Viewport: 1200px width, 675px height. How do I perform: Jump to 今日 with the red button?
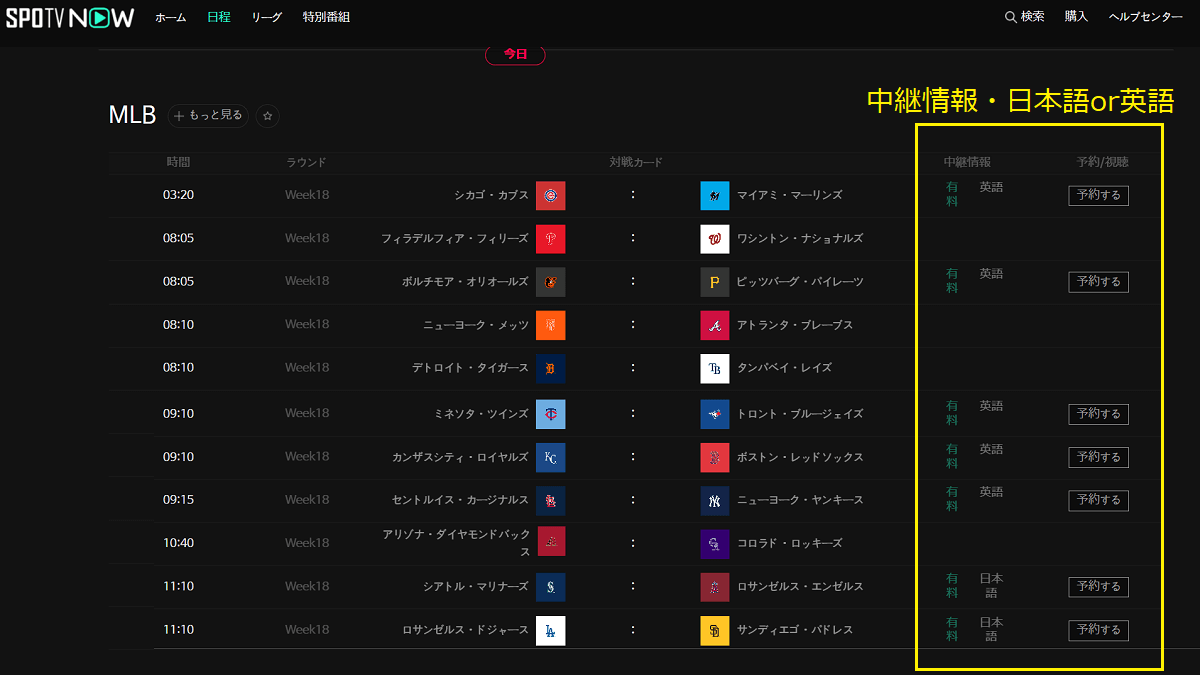515,54
